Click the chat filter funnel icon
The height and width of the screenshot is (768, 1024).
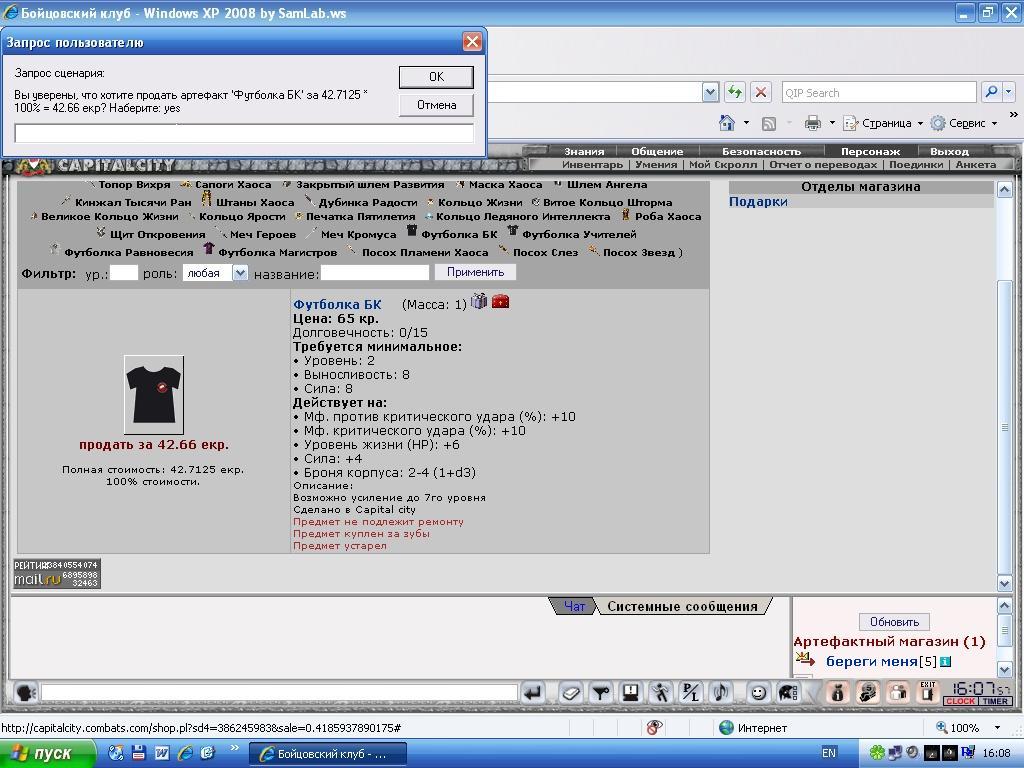pyautogui.click(x=601, y=692)
